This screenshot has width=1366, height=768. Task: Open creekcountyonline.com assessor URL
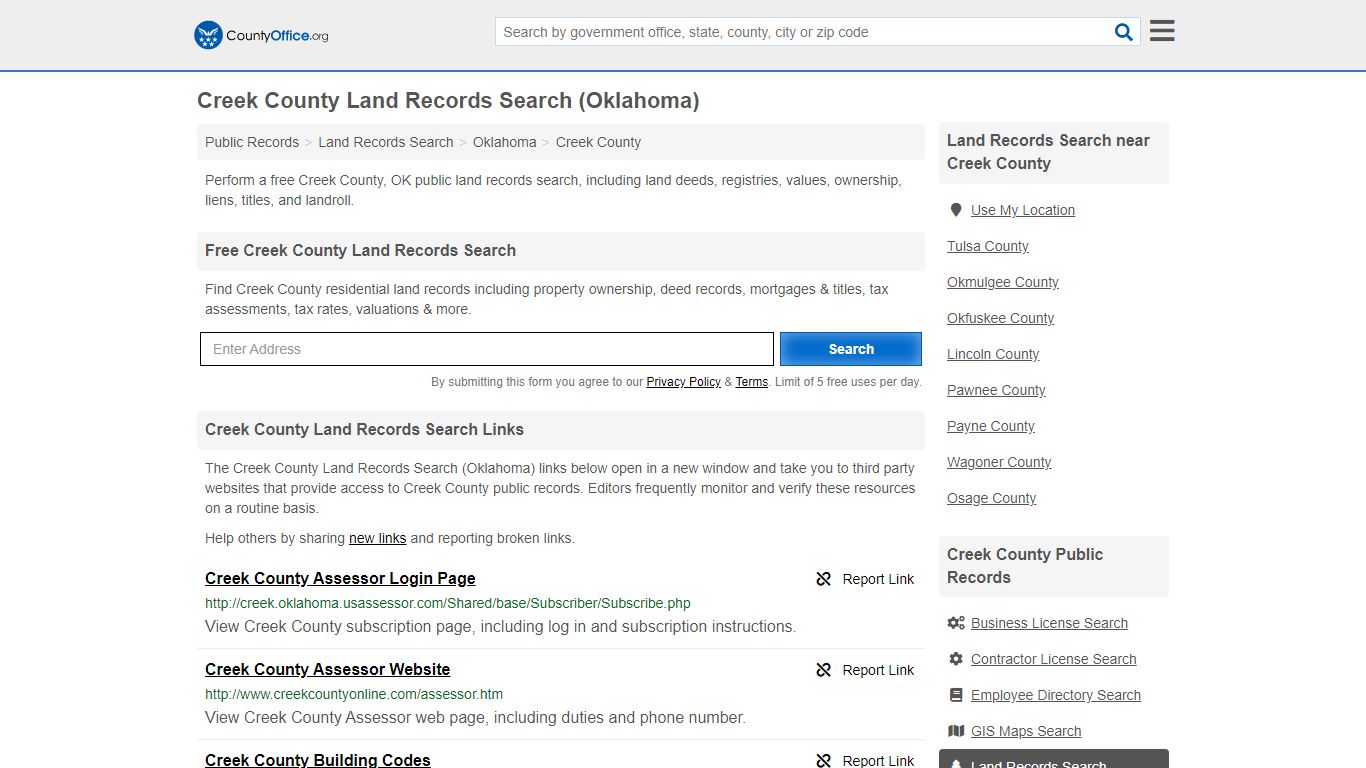tap(354, 694)
